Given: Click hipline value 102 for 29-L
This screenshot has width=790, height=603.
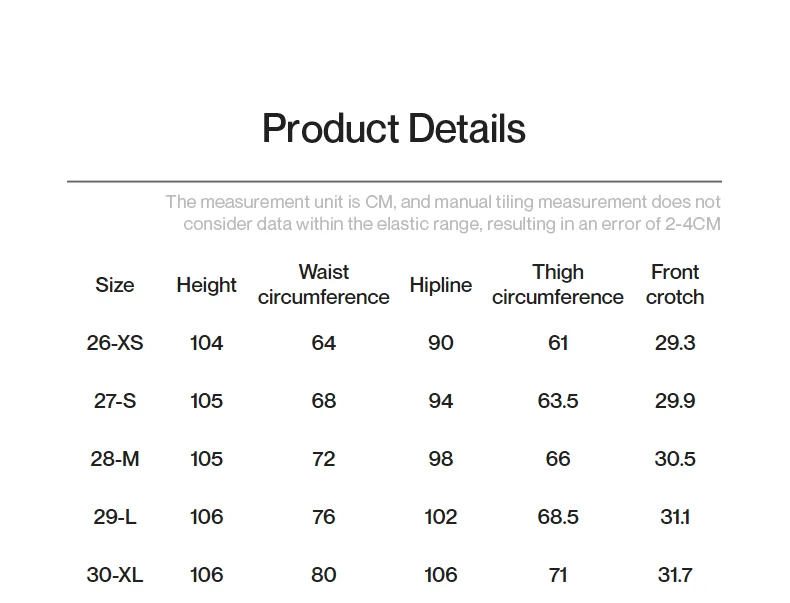Looking at the screenshot, I should (441, 517).
